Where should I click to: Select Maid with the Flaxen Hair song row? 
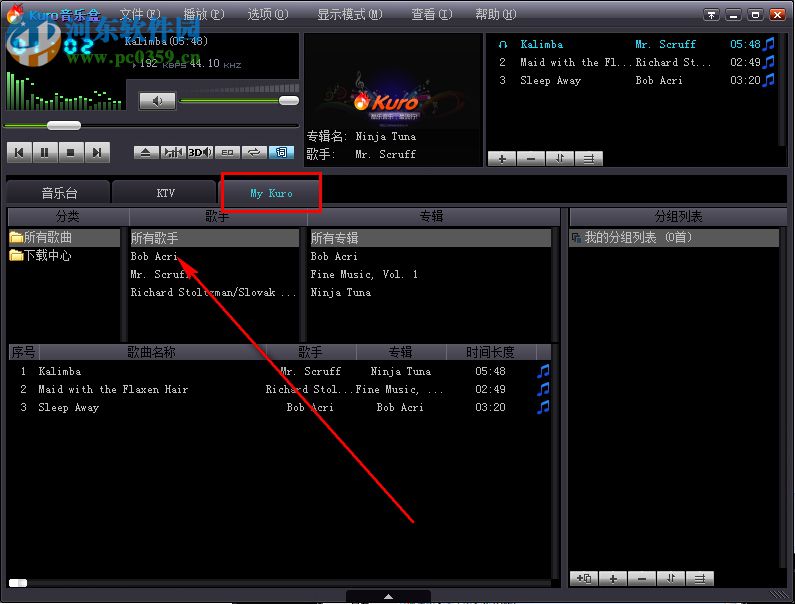click(x=279, y=389)
